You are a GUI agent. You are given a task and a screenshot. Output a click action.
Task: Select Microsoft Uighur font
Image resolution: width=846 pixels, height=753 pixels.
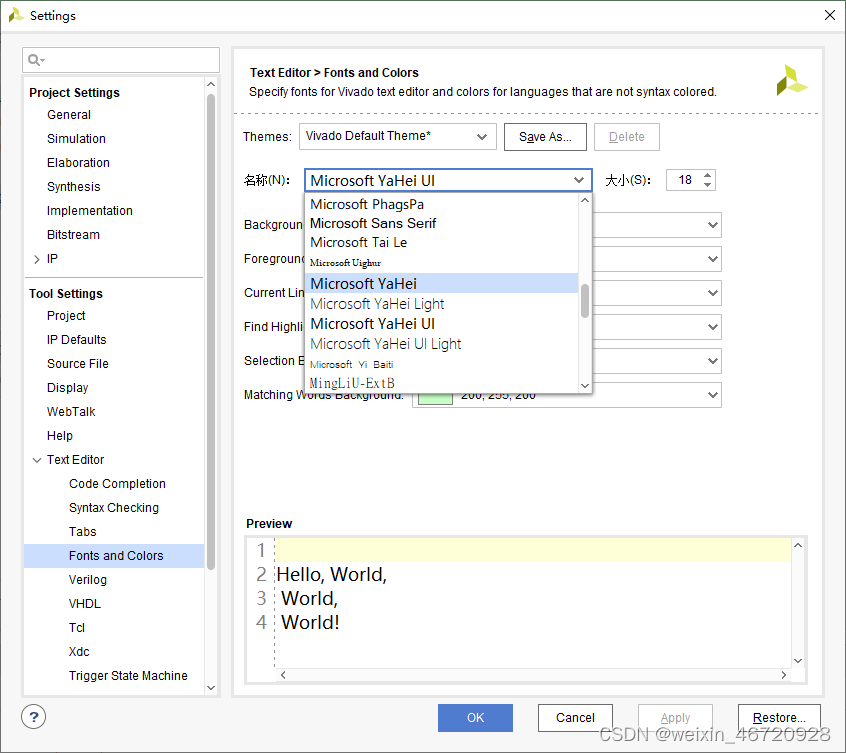point(442,263)
